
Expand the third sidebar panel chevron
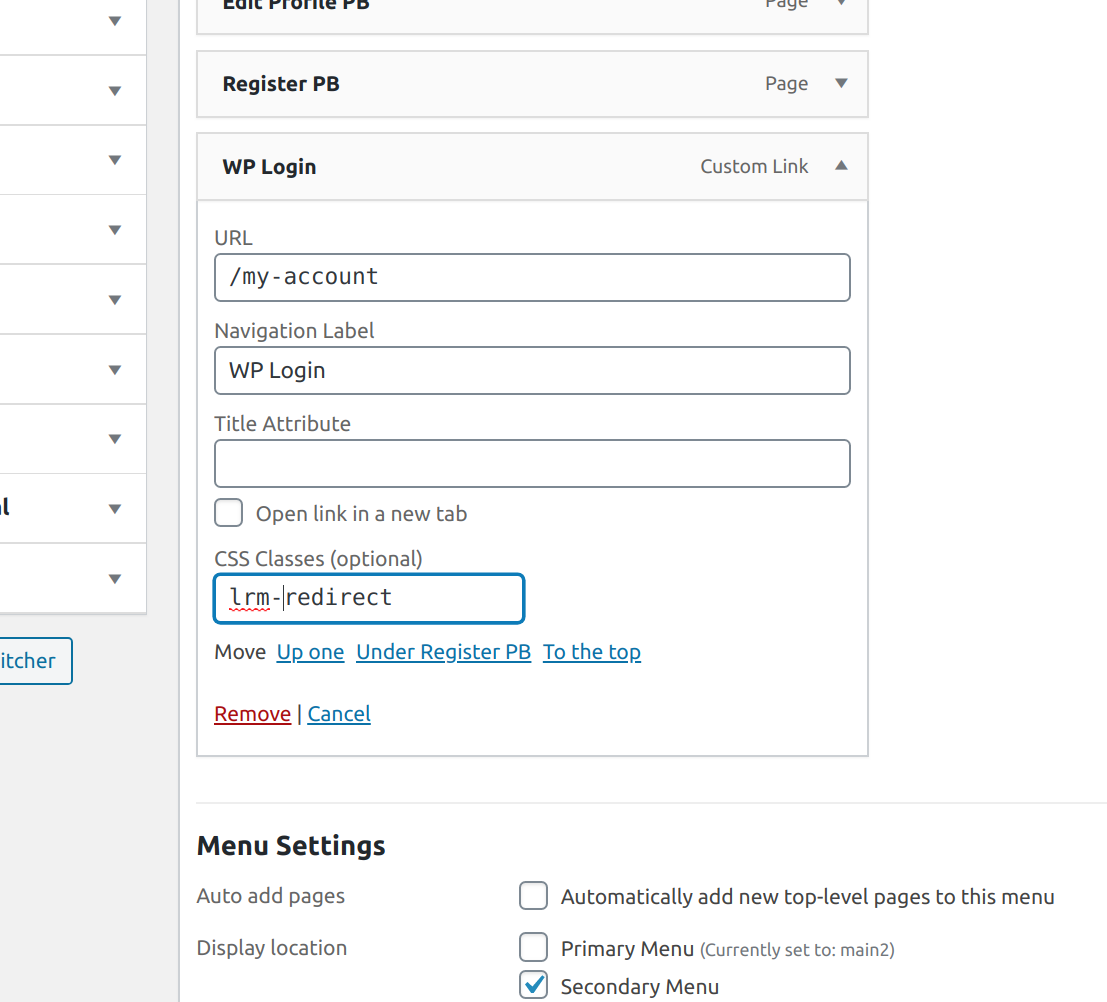[114, 160]
